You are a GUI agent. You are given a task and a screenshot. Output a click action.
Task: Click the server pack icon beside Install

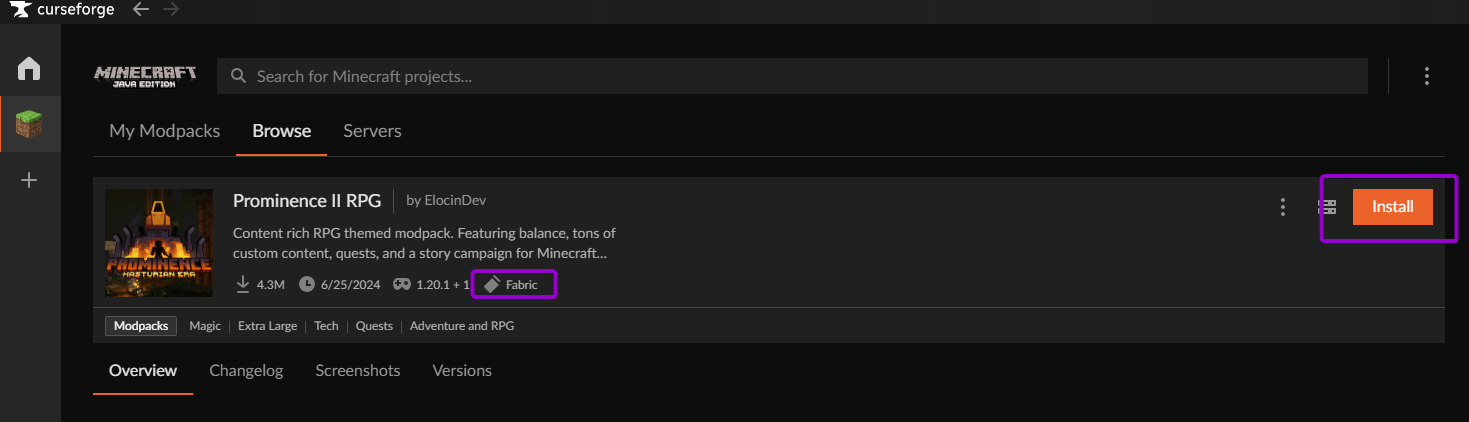point(1327,207)
